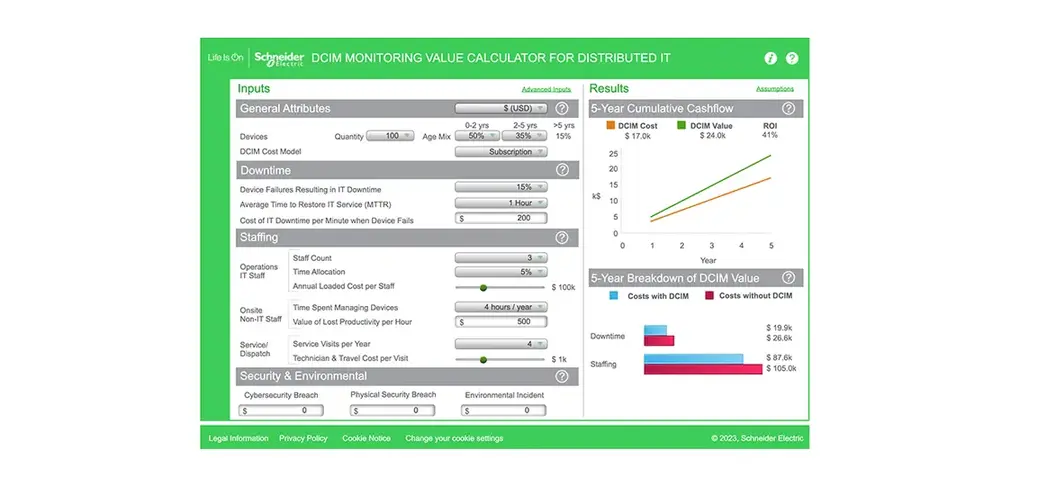This screenshot has height=486, width=1038.
Task: Open 5-Year Breakdown of DCIM Value help
Action: (788, 277)
